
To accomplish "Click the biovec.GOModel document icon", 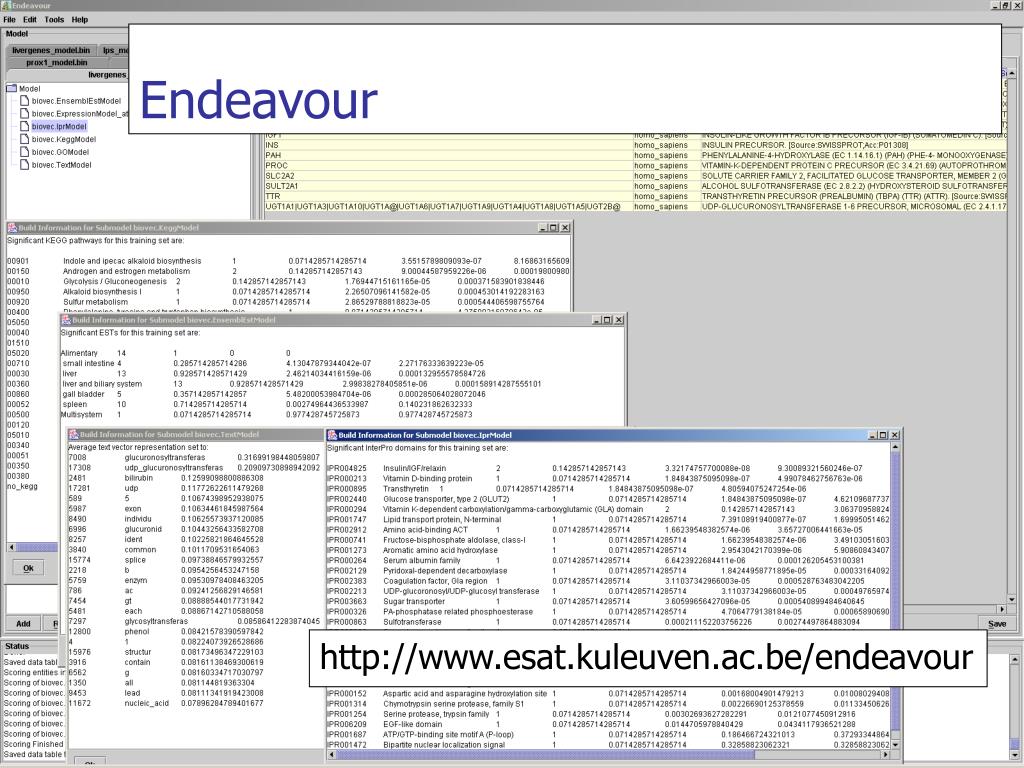I will 25,152.
